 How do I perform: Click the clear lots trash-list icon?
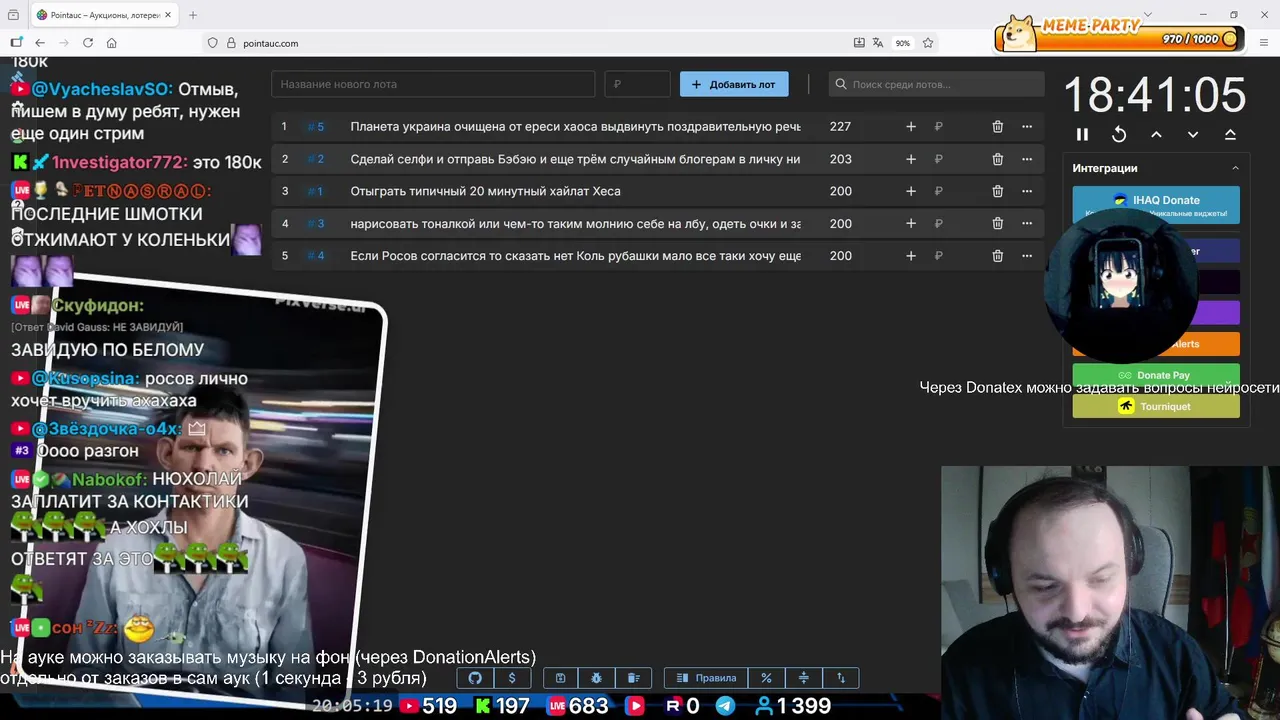(x=633, y=678)
